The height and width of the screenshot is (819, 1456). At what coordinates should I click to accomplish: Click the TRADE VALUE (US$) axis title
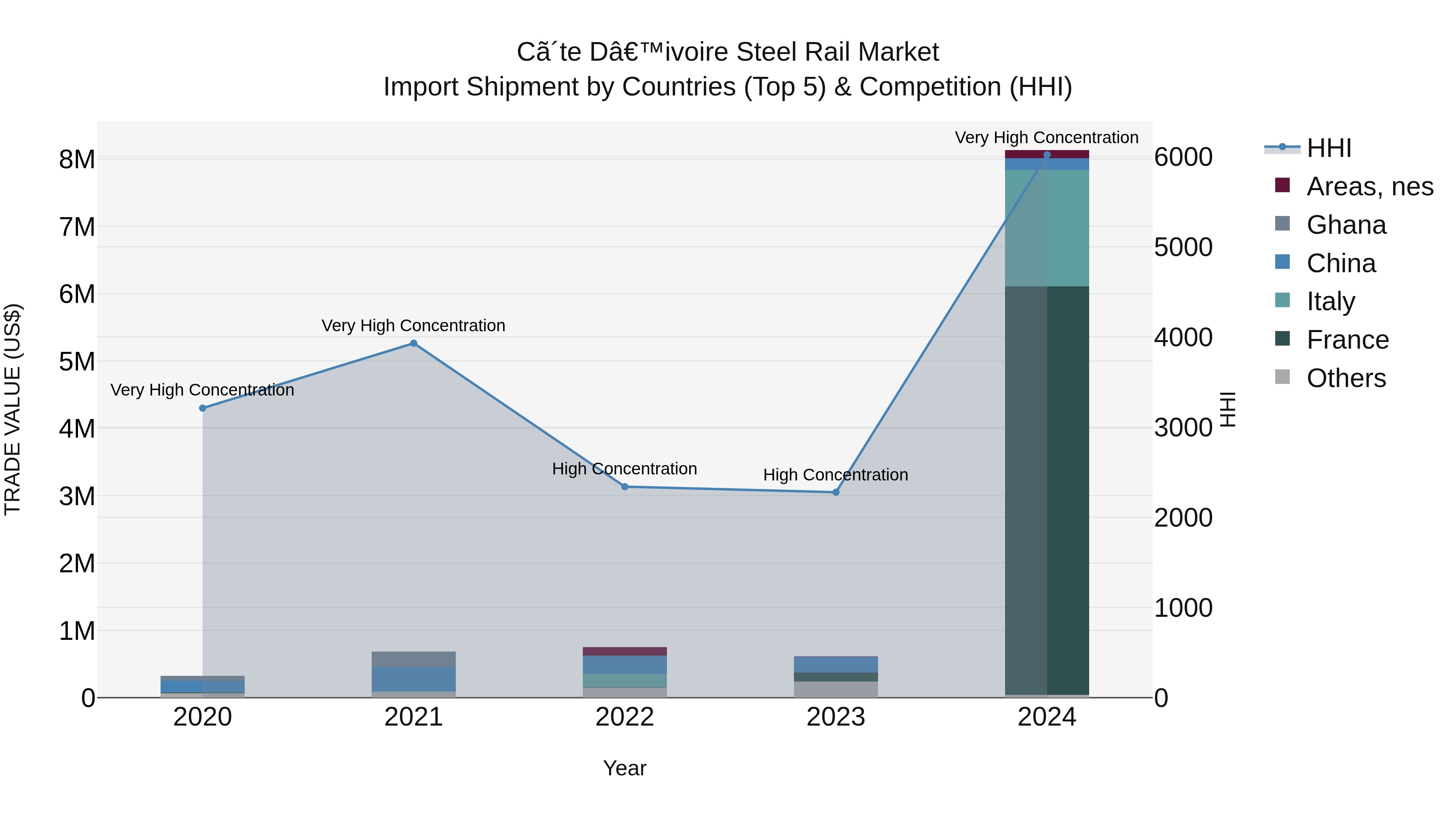(x=13, y=409)
